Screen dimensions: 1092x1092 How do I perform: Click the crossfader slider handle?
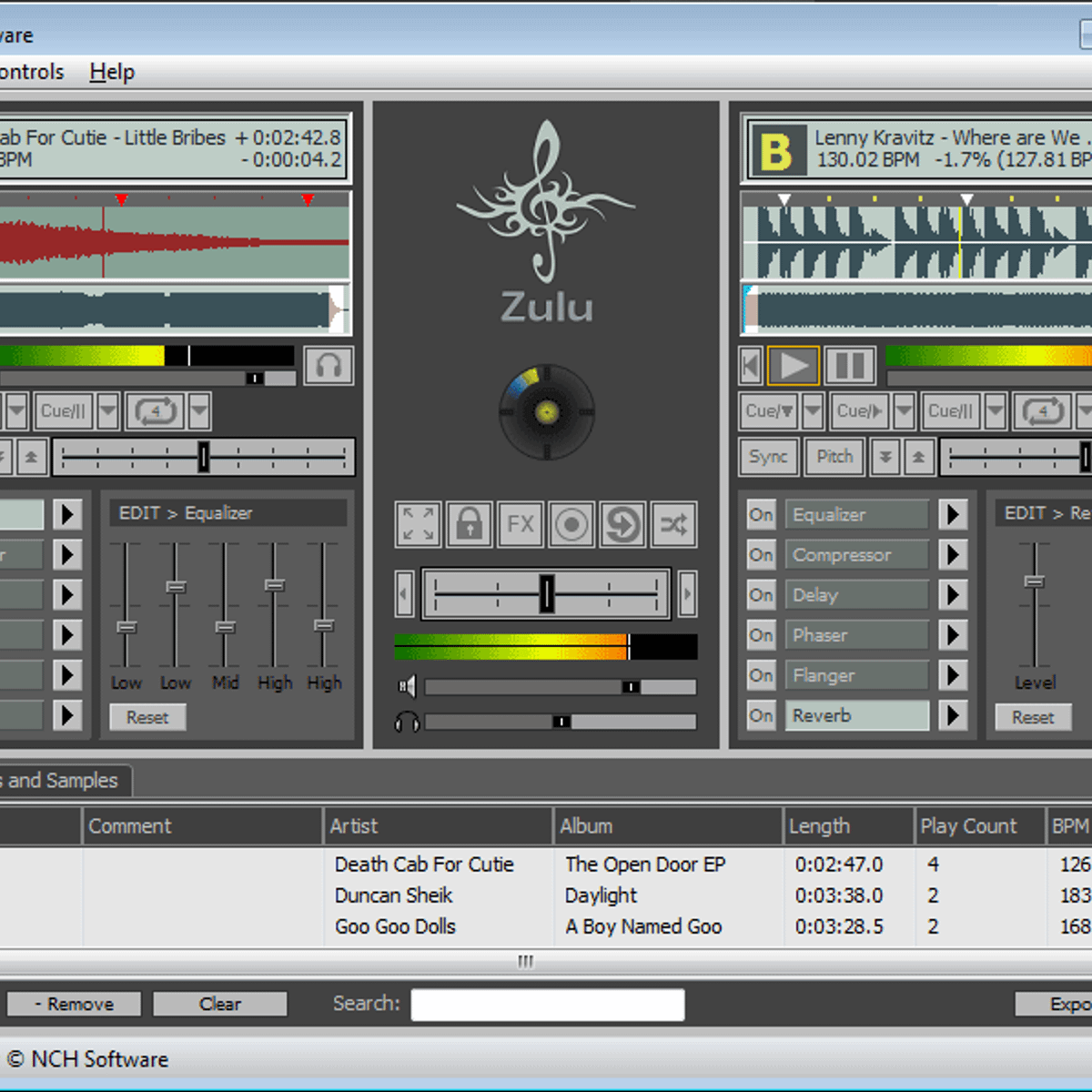(x=546, y=593)
